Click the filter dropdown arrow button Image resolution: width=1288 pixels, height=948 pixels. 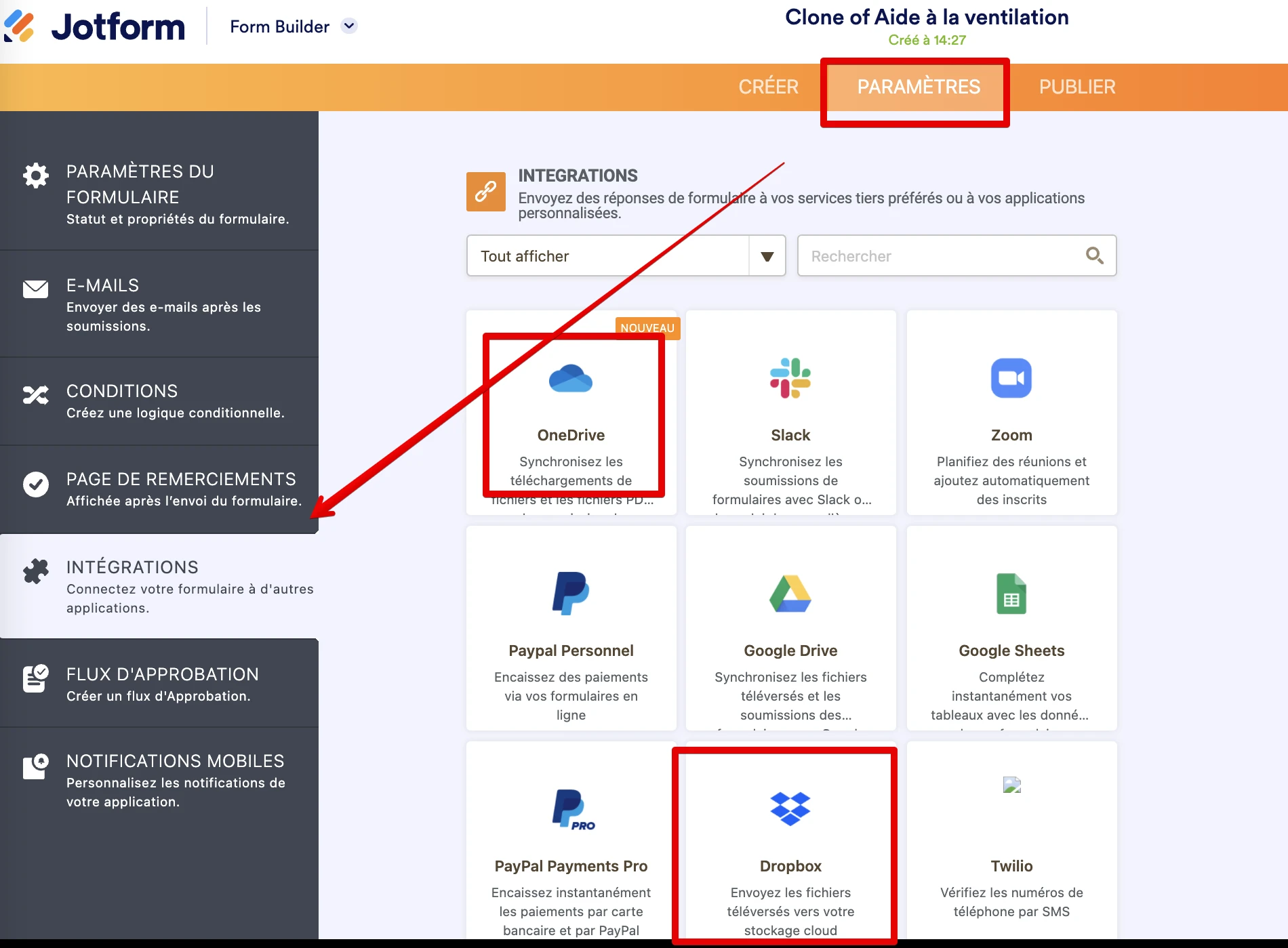(x=767, y=256)
